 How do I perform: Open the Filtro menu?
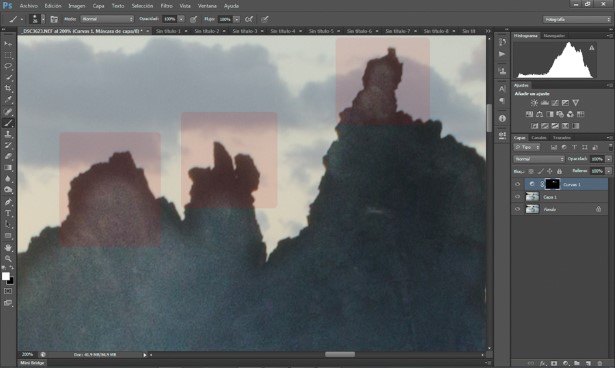tap(166, 6)
